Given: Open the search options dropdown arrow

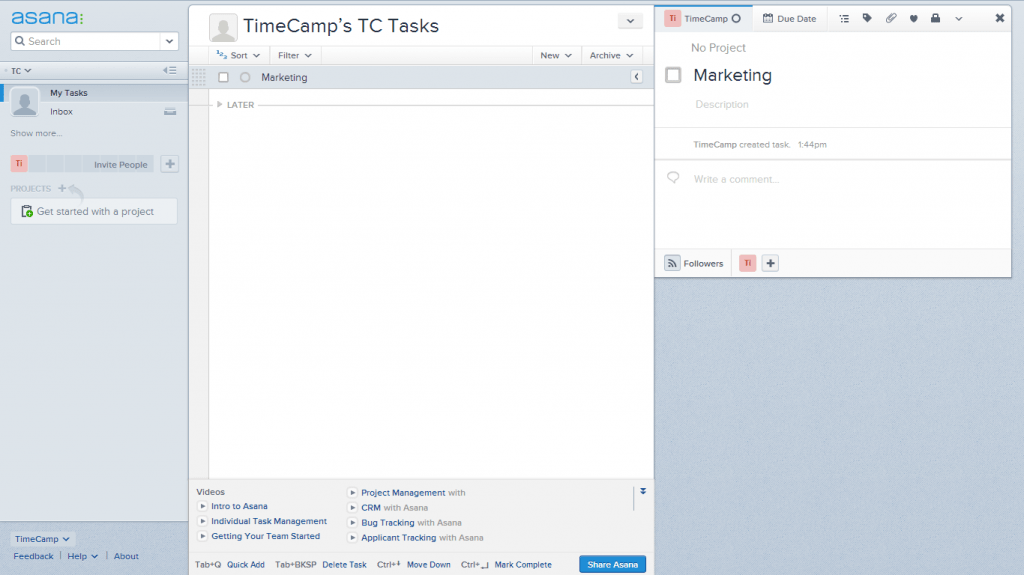Looking at the screenshot, I should [x=169, y=41].
